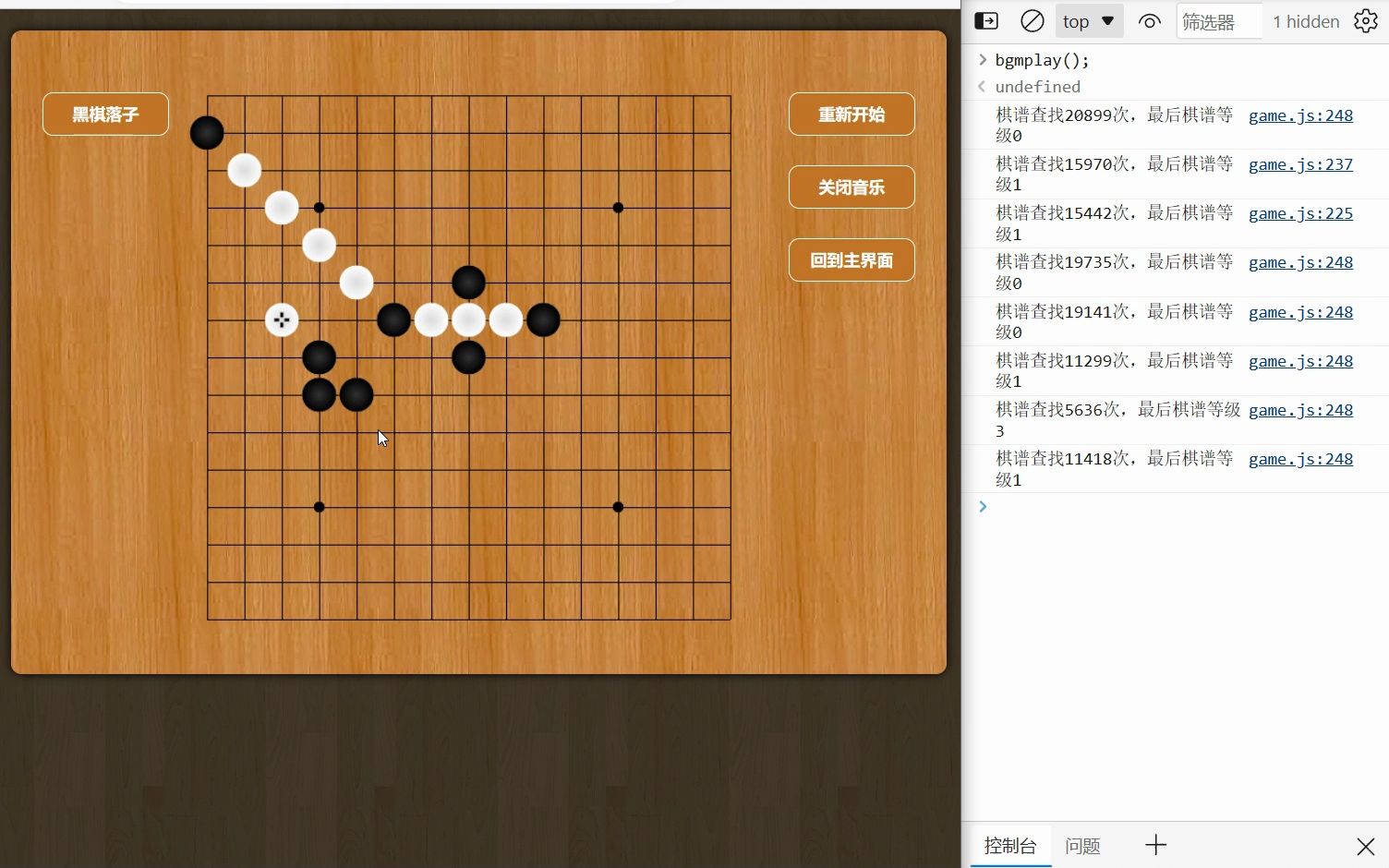Screen dimensions: 1389x868
Task: Toggle black stone placement with 黑棋落子
Action: coord(105,114)
